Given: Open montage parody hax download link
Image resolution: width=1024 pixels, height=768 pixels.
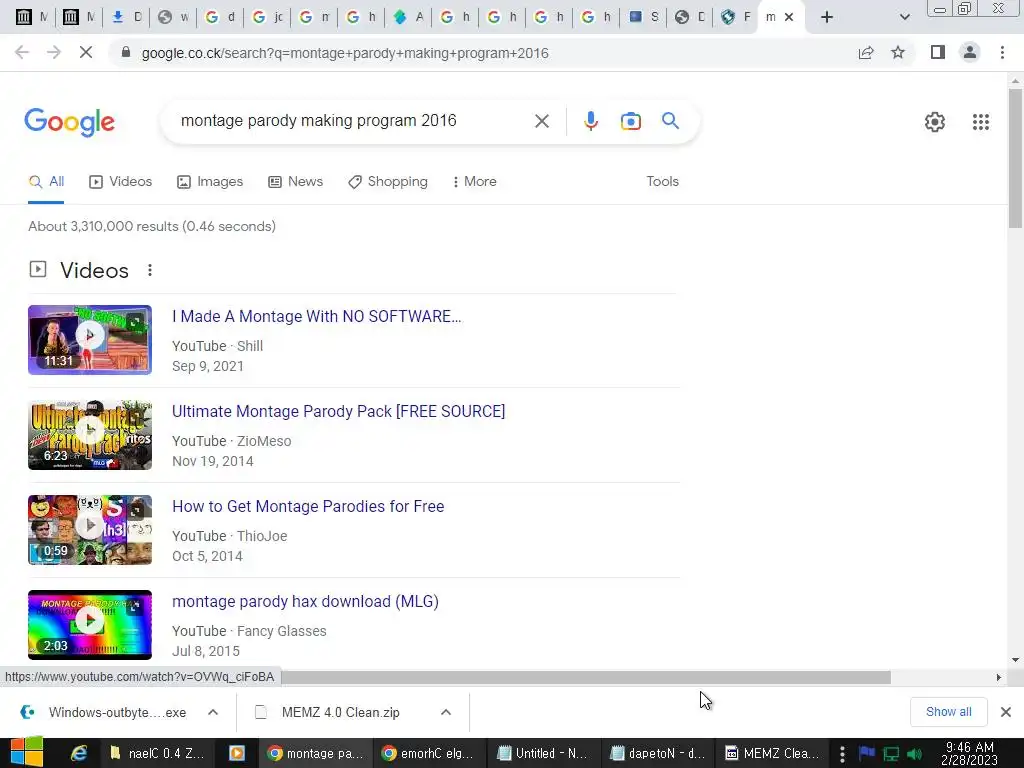Looking at the screenshot, I should point(305,601).
